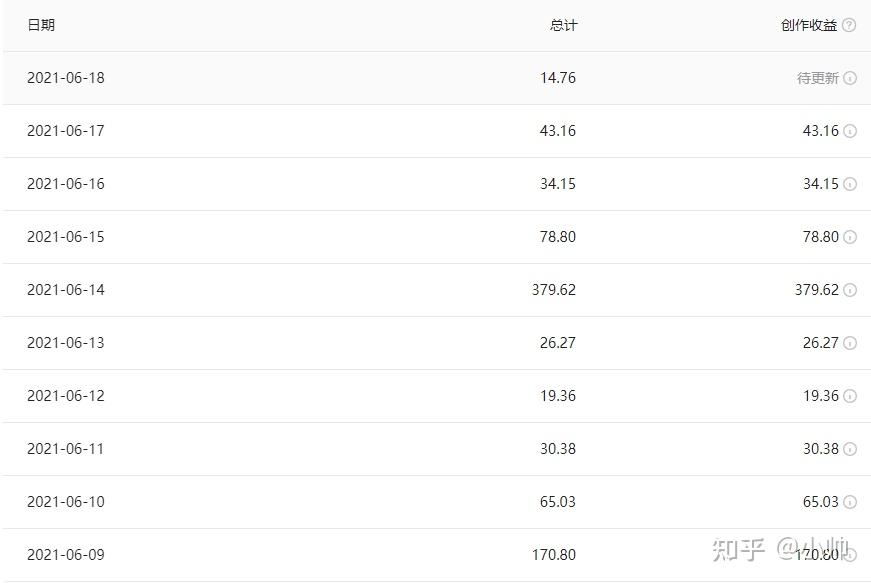Viewport: 871px width, 583px height.
Task: Click the 日期 column header
Action: (x=41, y=25)
